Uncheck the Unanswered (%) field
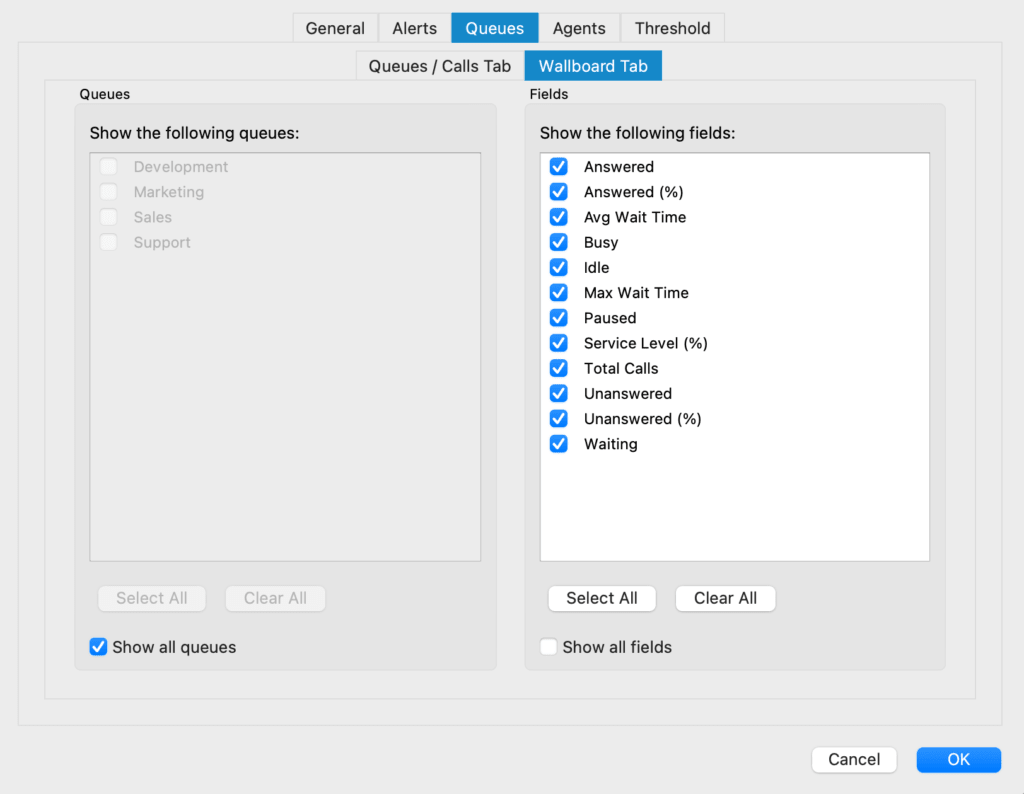 tap(558, 419)
